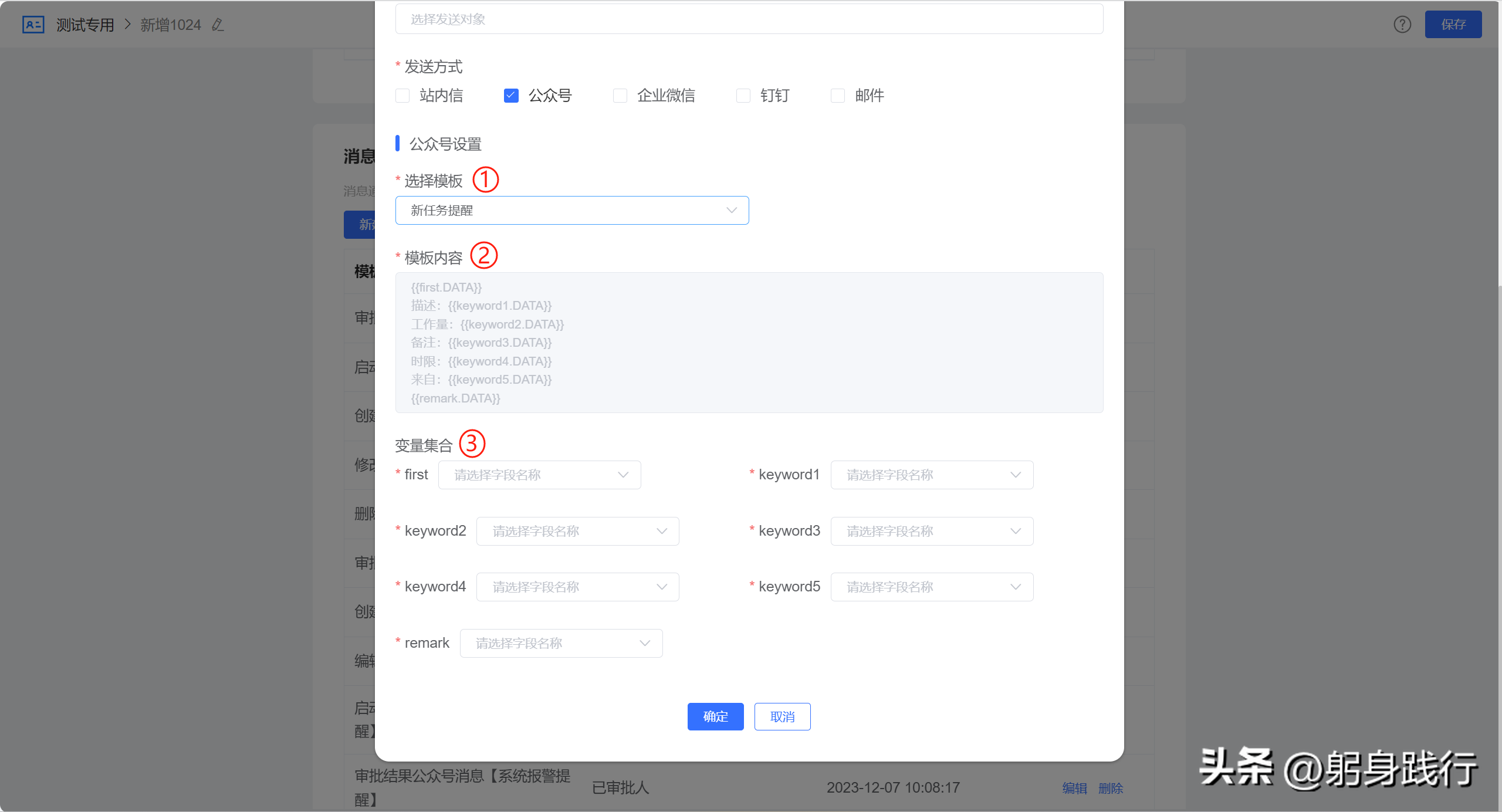
Task: Click the 测试专用 breadcrumb
Action: [x=85, y=25]
